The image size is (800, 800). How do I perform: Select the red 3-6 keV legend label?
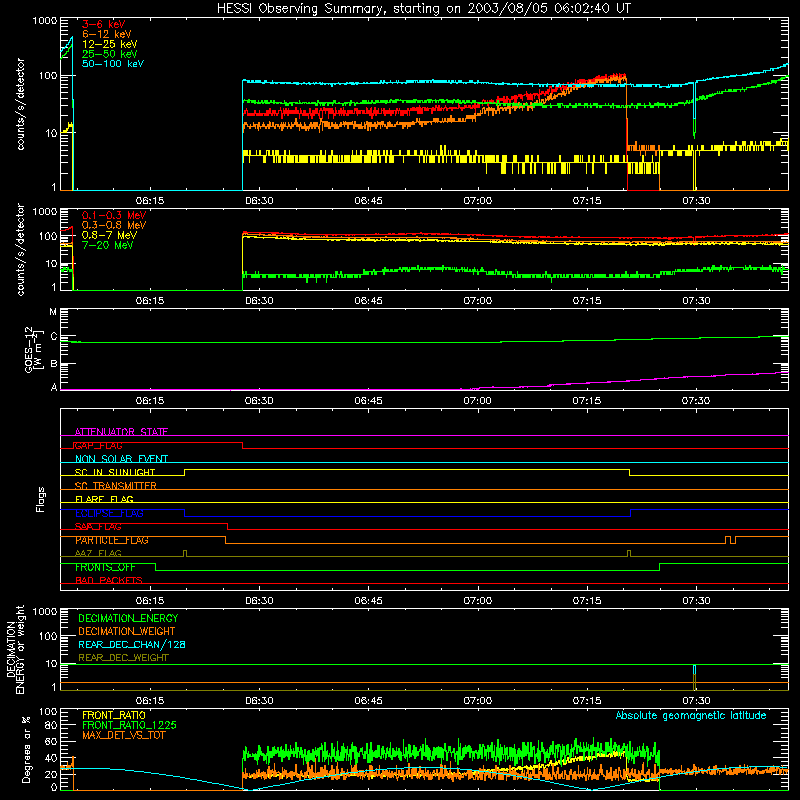(x=104, y=24)
